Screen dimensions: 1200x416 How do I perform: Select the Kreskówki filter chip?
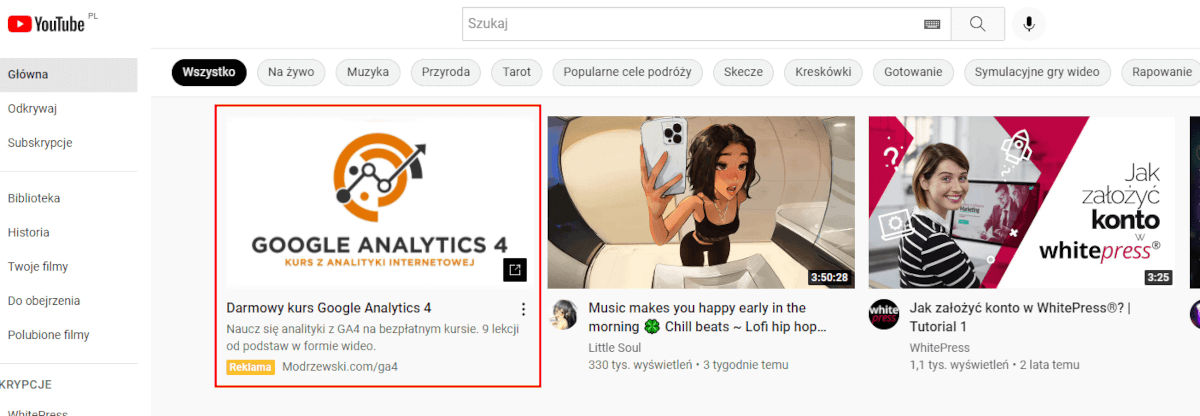pos(823,72)
